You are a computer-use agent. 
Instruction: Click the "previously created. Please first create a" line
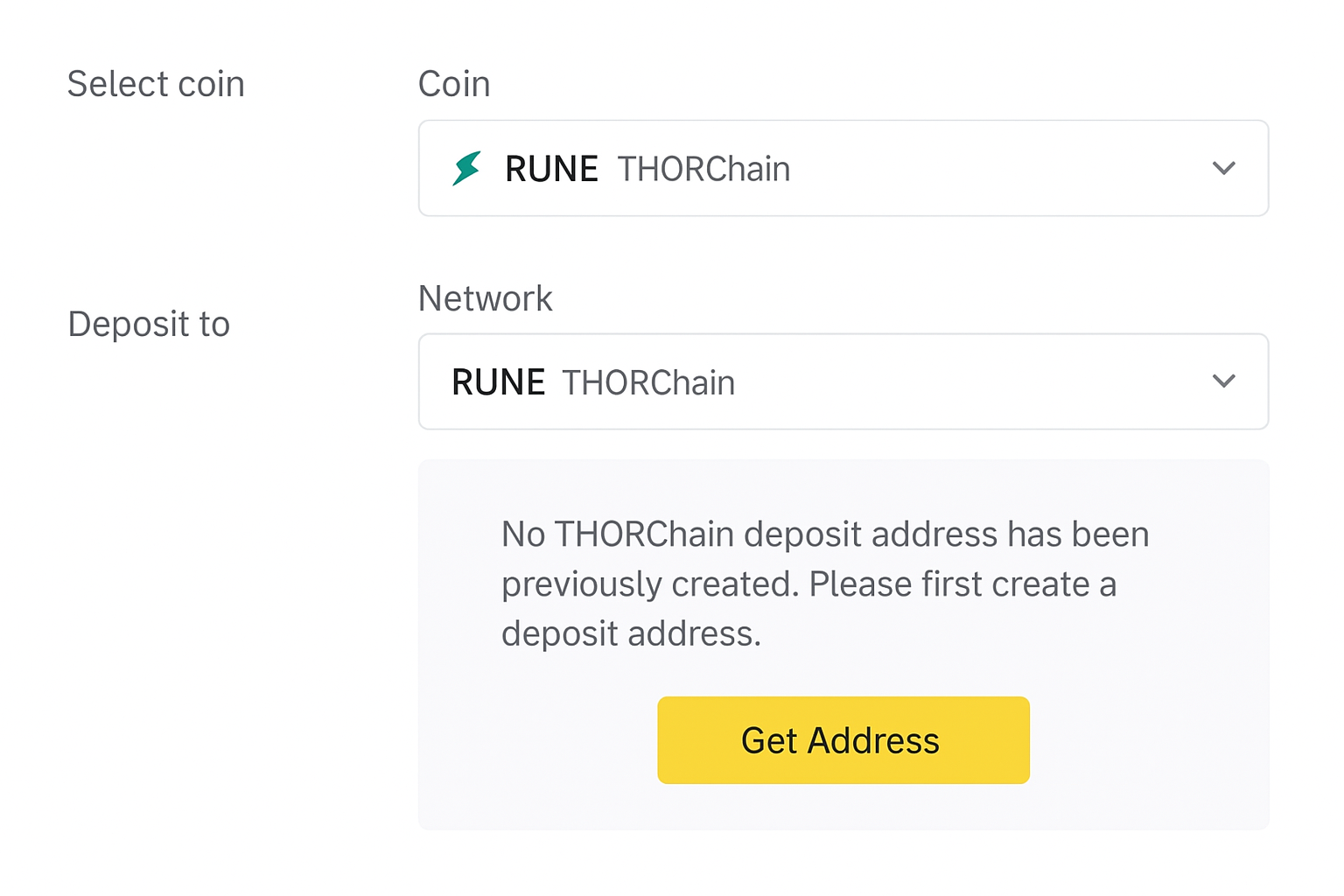[x=808, y=584]
